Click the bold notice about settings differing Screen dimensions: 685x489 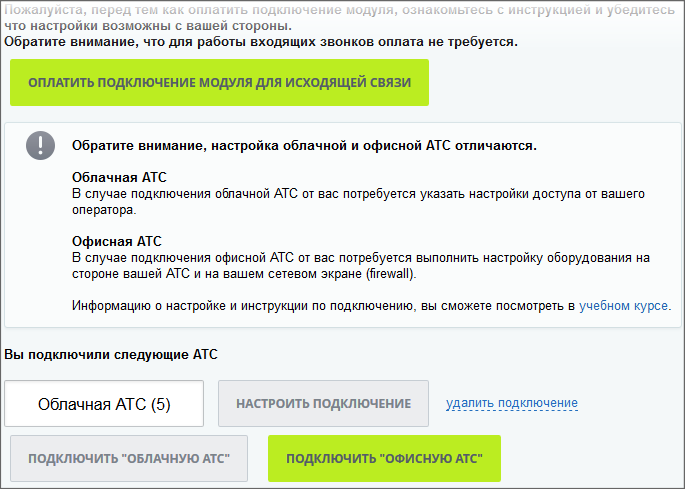(304, 146)
